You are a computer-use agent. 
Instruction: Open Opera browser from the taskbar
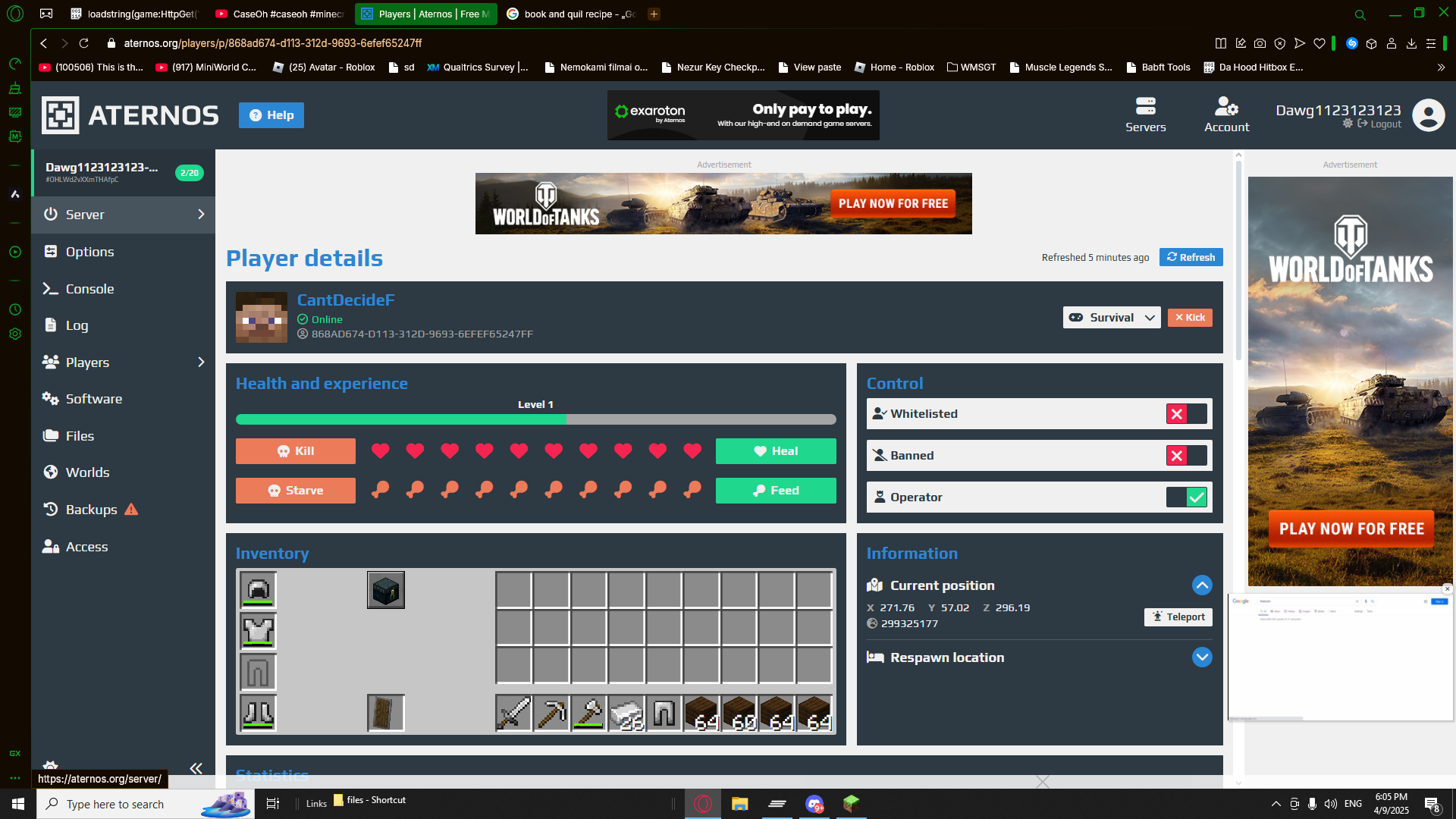pyautogui.click(x=703, y=804)
